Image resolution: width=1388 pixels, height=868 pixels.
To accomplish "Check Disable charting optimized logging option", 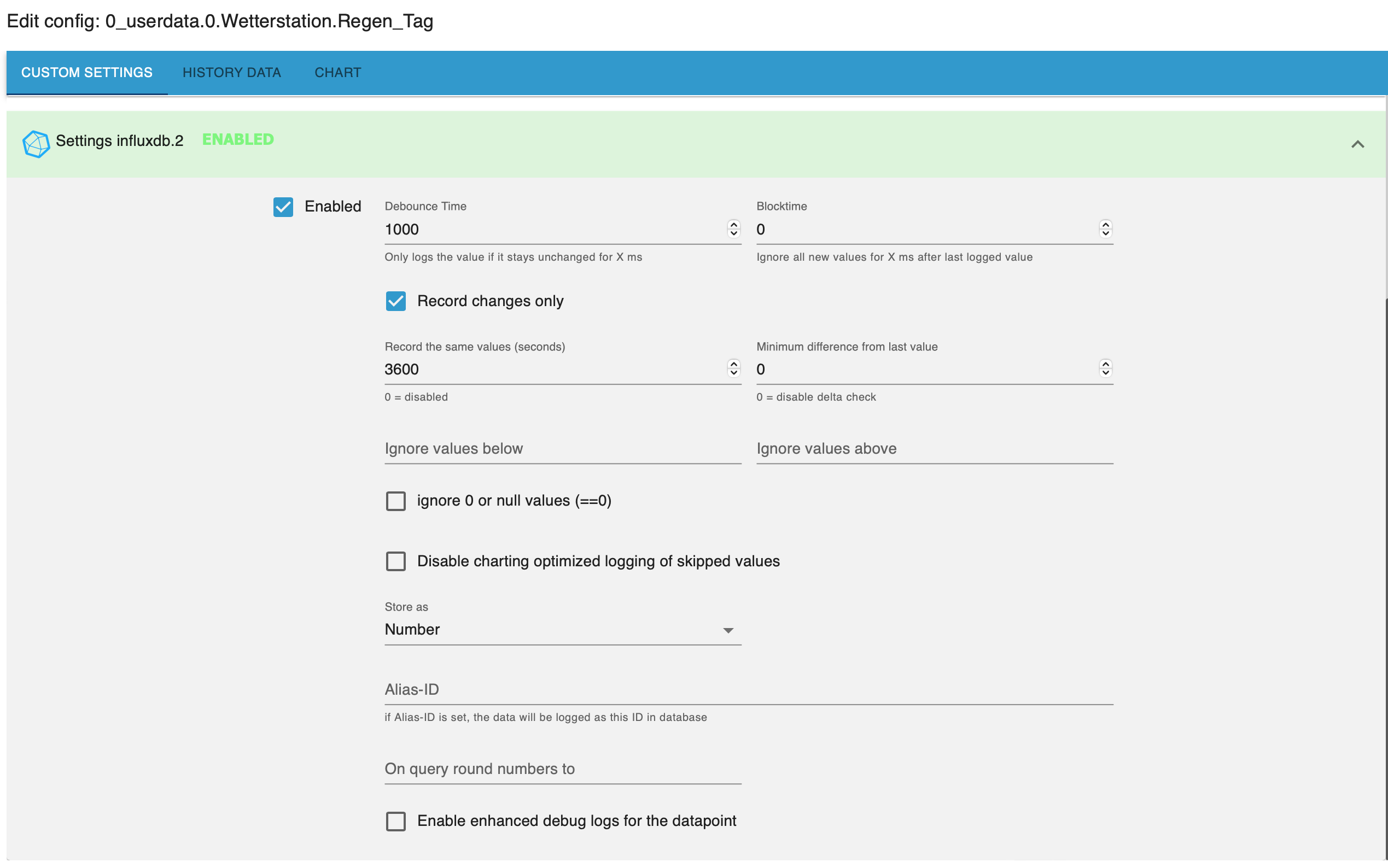I will tap(395, 561).
